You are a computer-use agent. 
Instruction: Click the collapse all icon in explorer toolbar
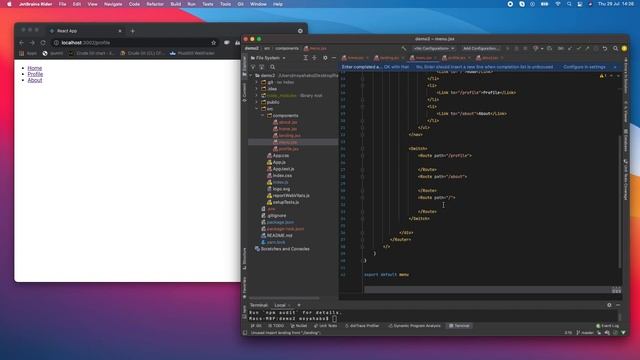click(x=314, y=58)
